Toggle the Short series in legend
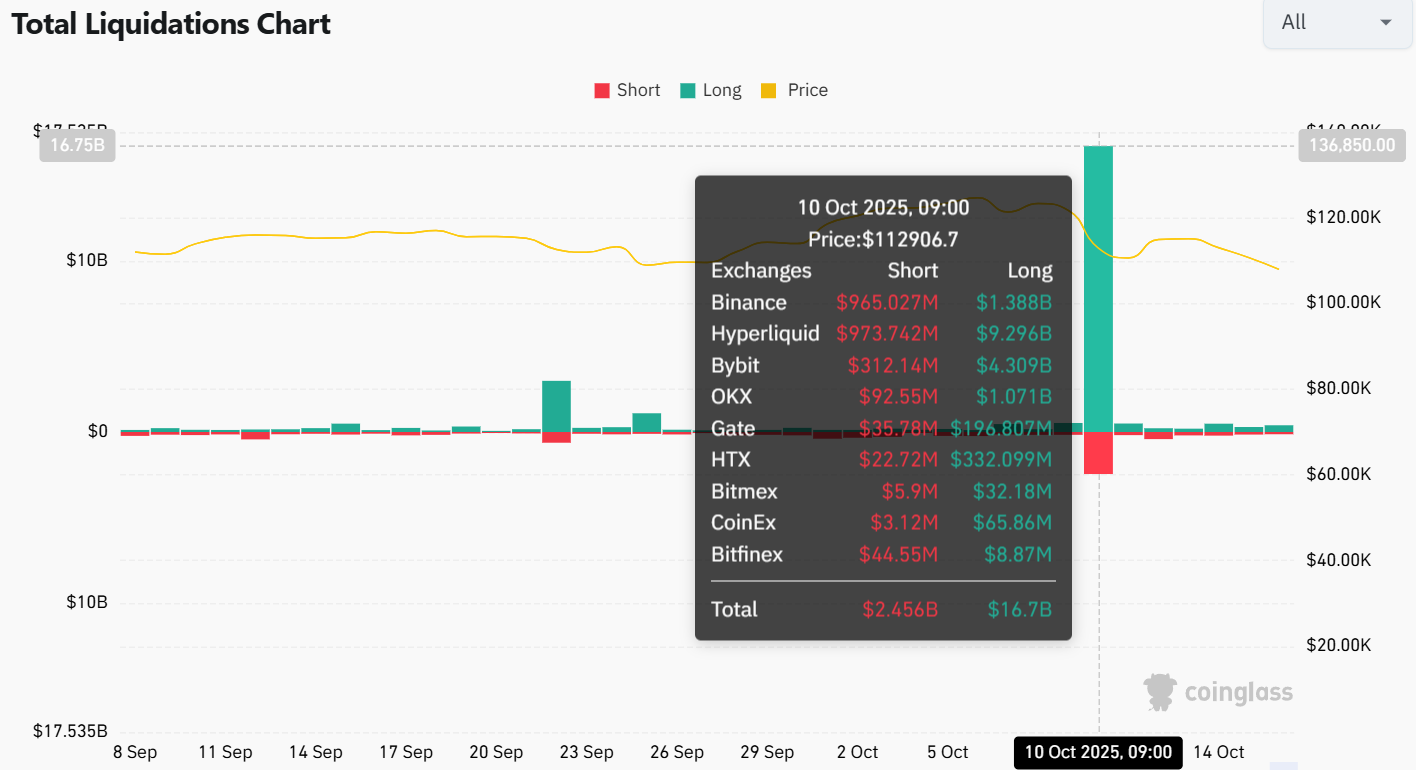 (x=627, y=90)
